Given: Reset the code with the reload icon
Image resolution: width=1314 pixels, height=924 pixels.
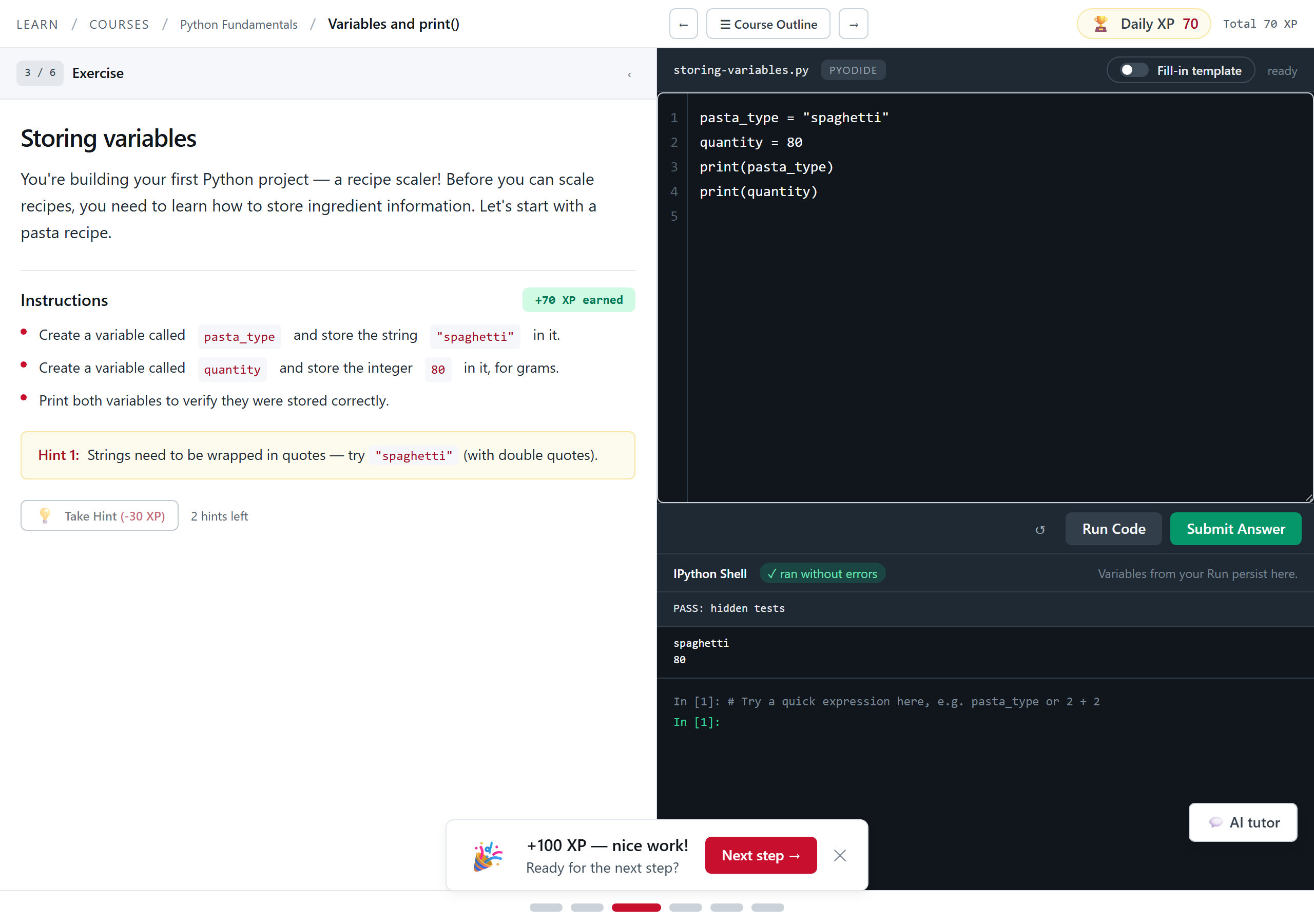Looking at the screenshot, I should pos(1040,530).
